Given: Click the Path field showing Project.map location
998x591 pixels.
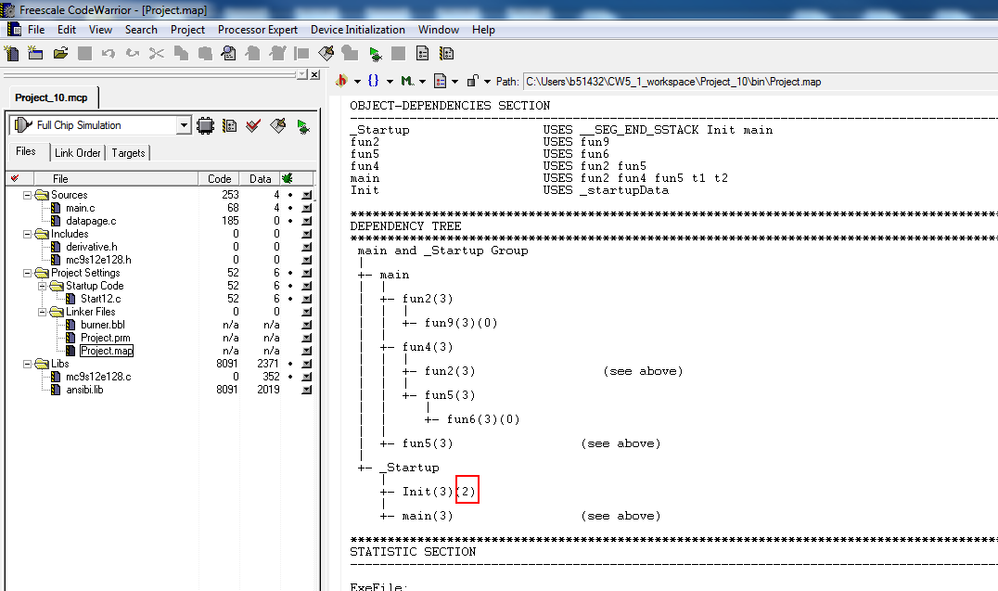Looking at the screenshot, I should pyautogui.click(x=761, y=81).
